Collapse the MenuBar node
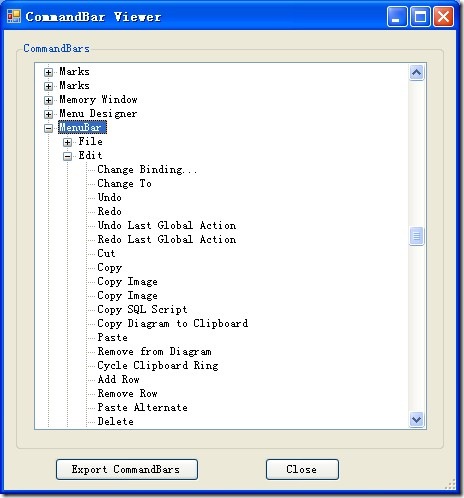Viewport: 464px width, 498px height. click(x=49, y=128)
